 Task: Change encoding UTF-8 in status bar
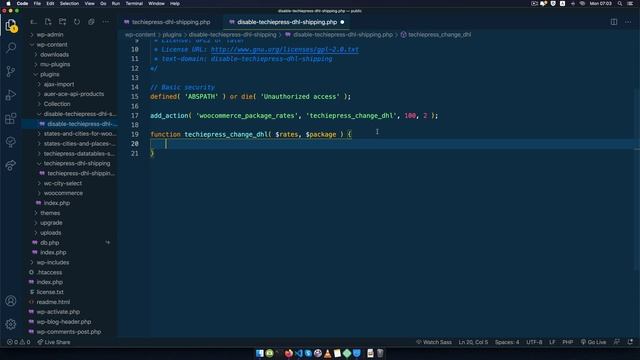point(534,342)
